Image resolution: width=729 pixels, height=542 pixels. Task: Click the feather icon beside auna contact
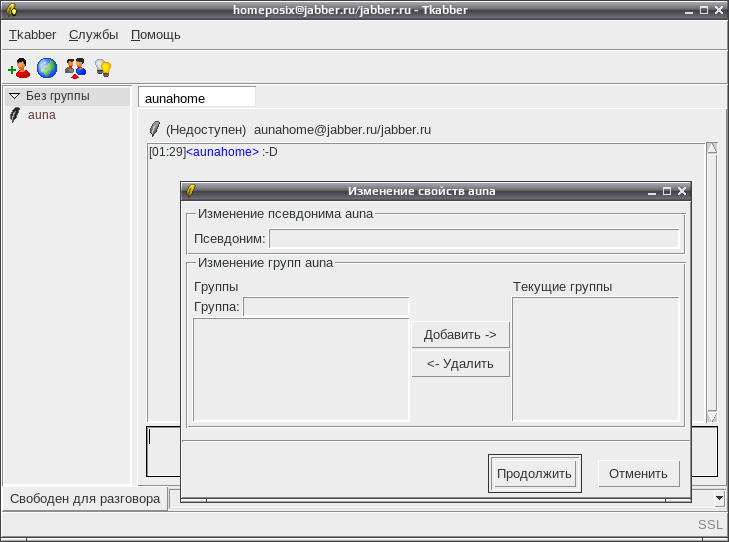(15, 115)
